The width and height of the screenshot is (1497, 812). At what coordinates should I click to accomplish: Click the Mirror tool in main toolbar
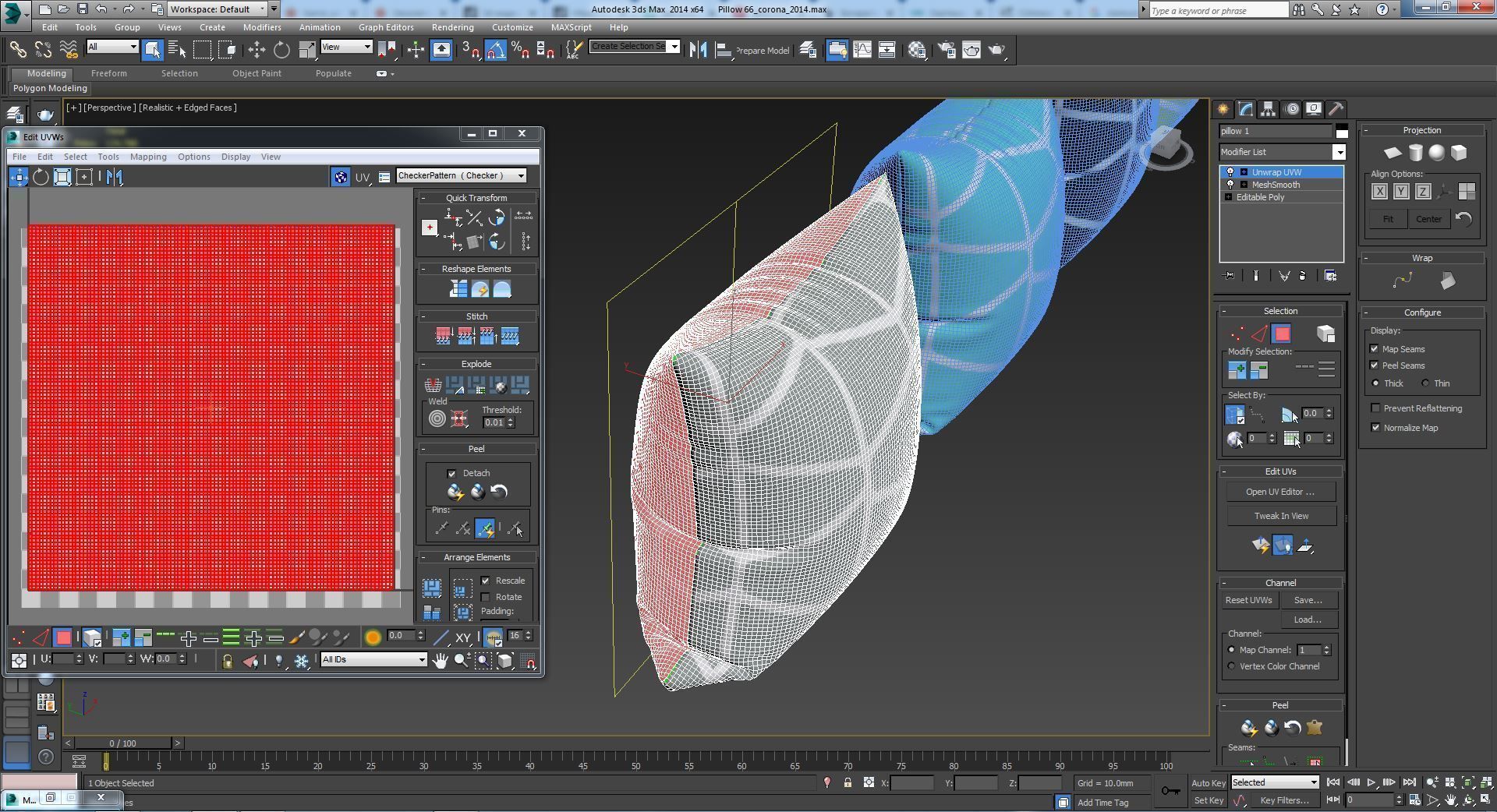[x=698, y=50]
